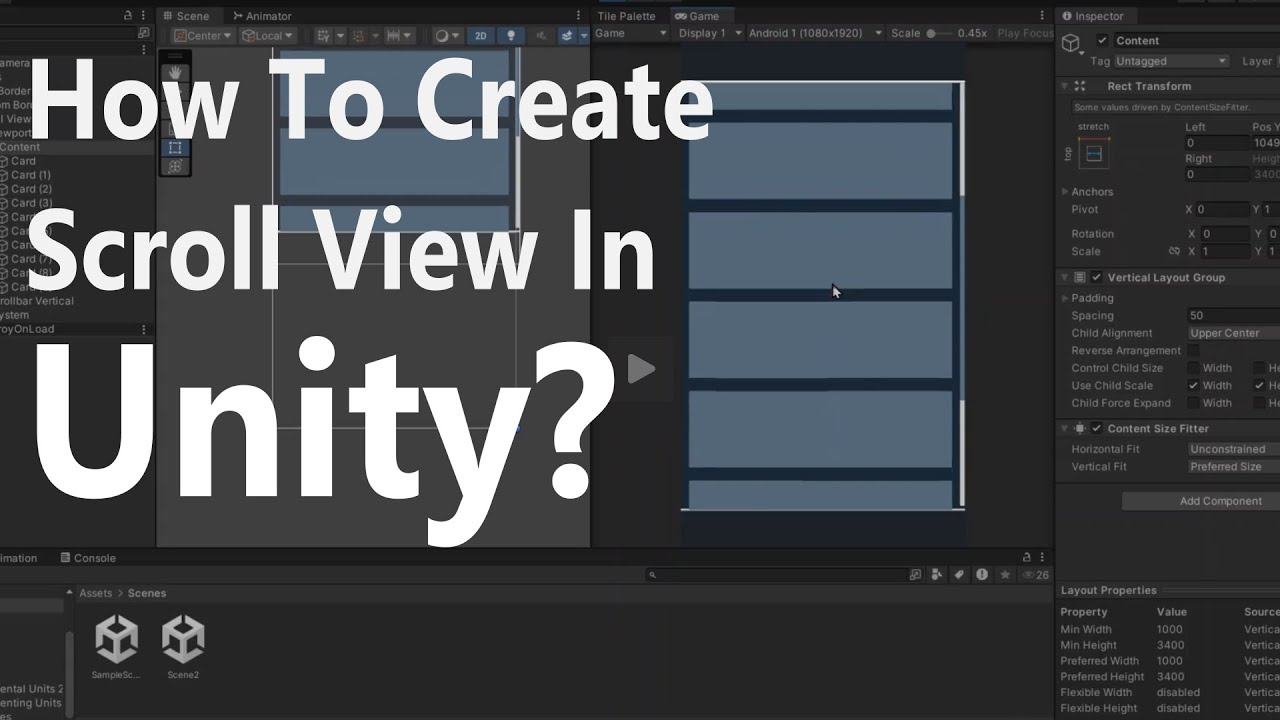The width and height of the screenshot is (1280, 720).
Task: Click the Hierarchy search-by-type icon
Action: click(143, 33)
